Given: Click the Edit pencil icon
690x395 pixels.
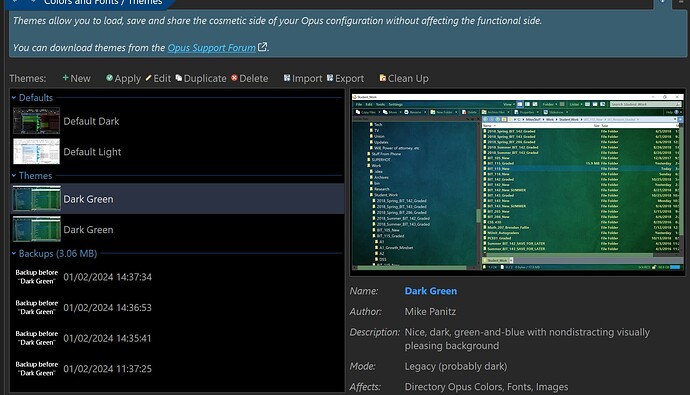Looking at the screenshot, I should pyautogui.click(x=148, y=78).
